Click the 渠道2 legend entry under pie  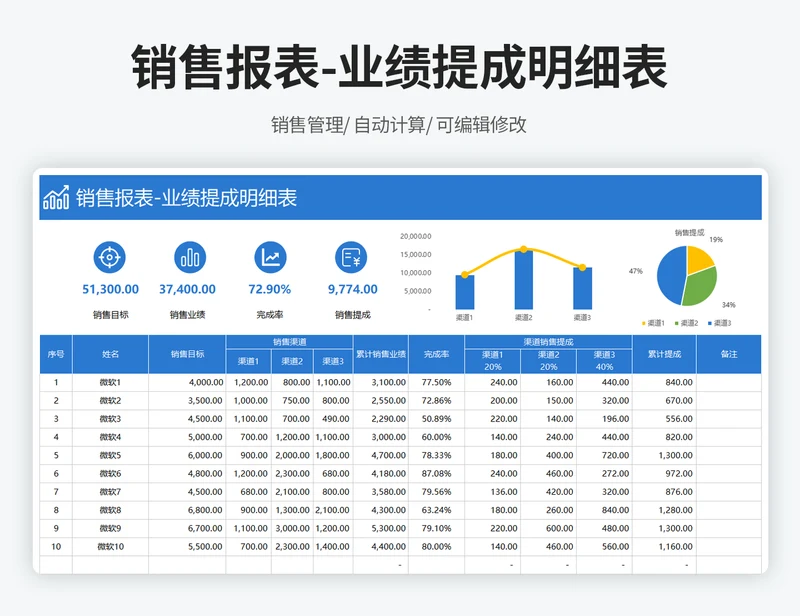click(686, 323)
